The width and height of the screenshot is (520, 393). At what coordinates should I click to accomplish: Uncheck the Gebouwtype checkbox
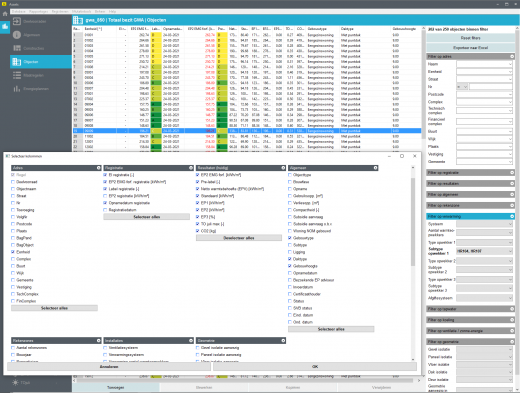pyautogui.click(x=290, y=238)
